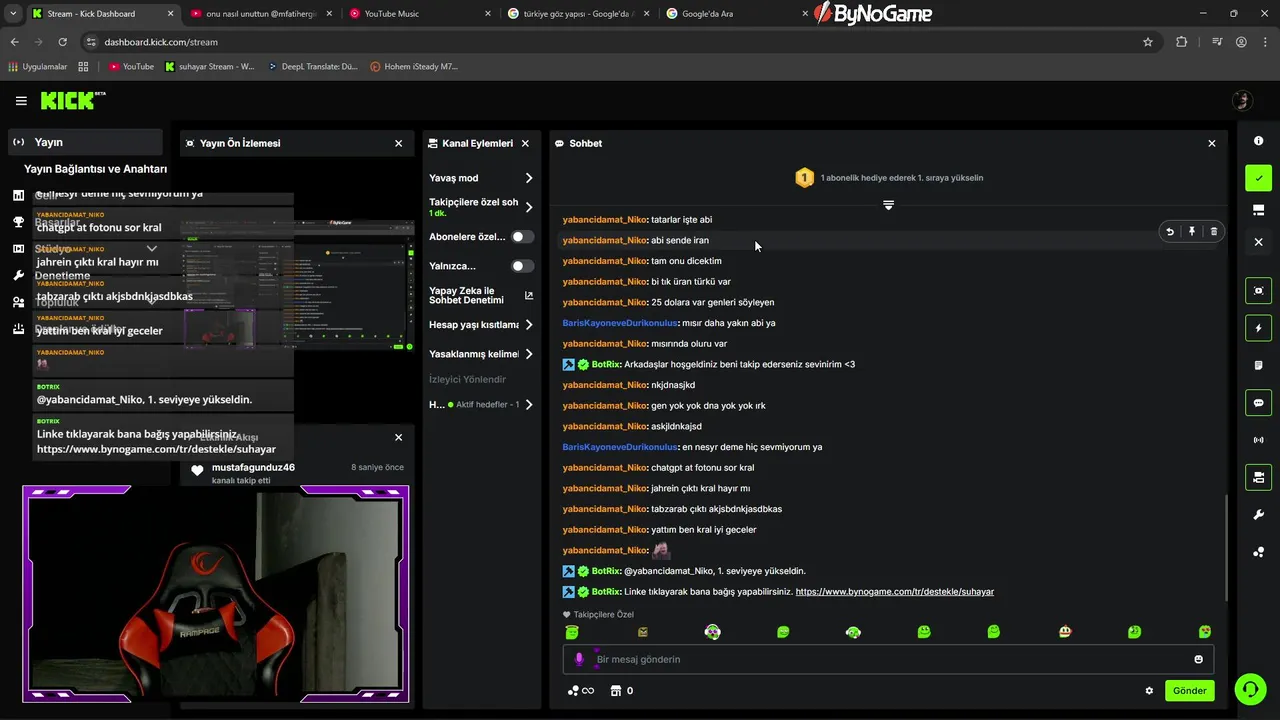Toggle the chat bubble panel icon

[1259, 403]
